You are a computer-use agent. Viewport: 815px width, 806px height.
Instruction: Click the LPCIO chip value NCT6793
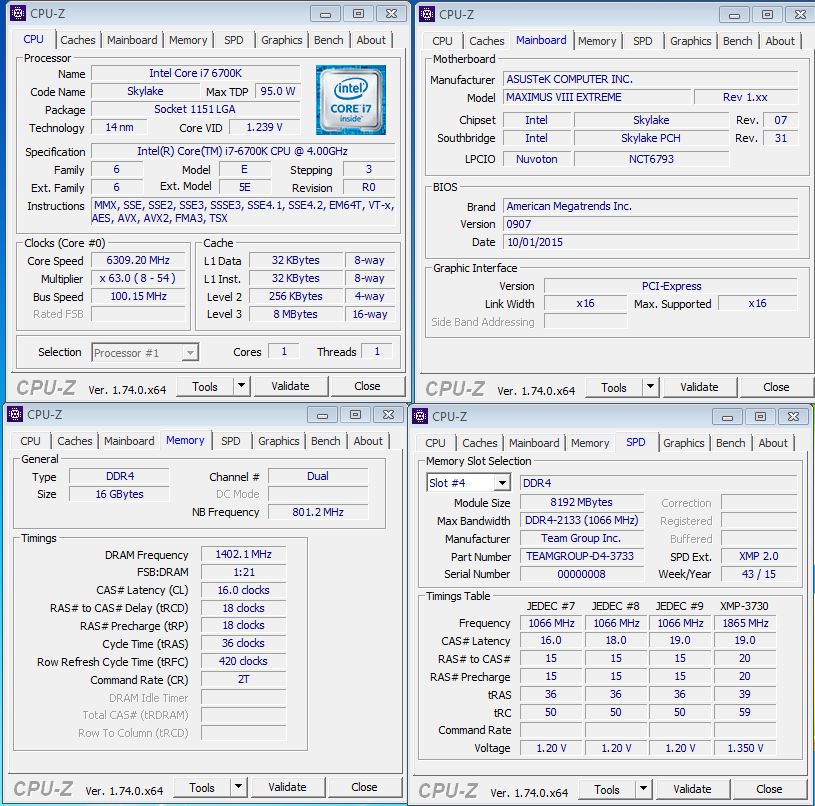tap(651, 159)
